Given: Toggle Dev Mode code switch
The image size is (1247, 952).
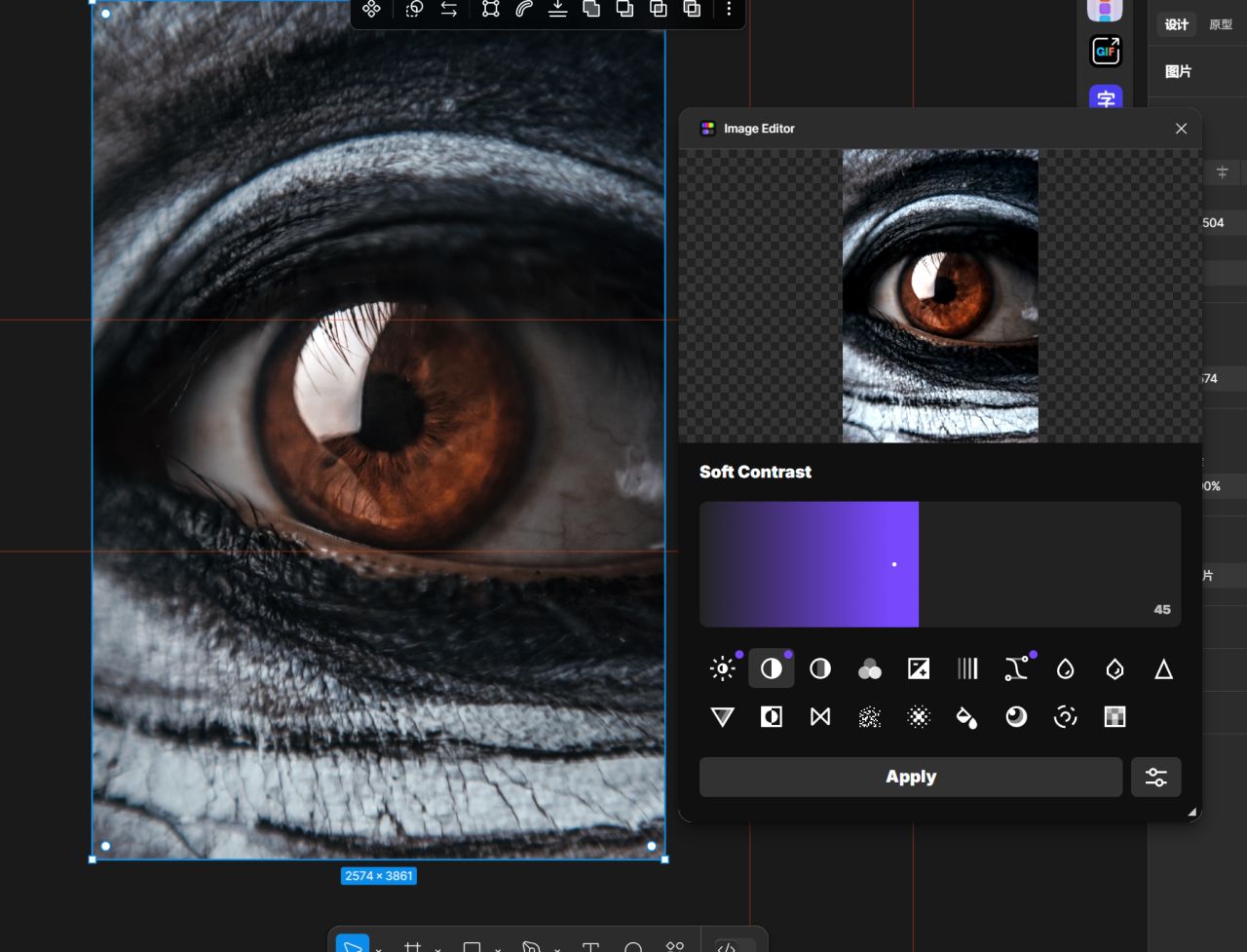Looking at the screenshot, I should tap(733, 946).
